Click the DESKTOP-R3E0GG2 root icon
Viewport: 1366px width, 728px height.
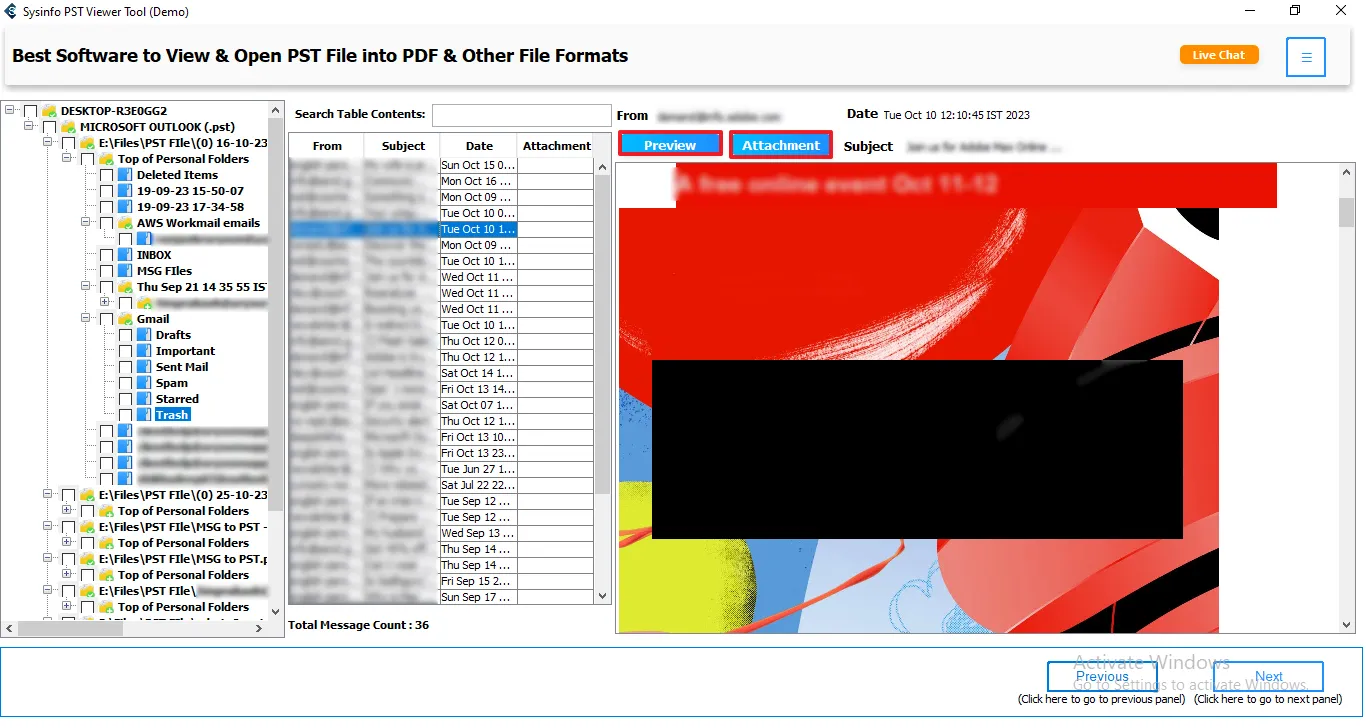[49, 111]
